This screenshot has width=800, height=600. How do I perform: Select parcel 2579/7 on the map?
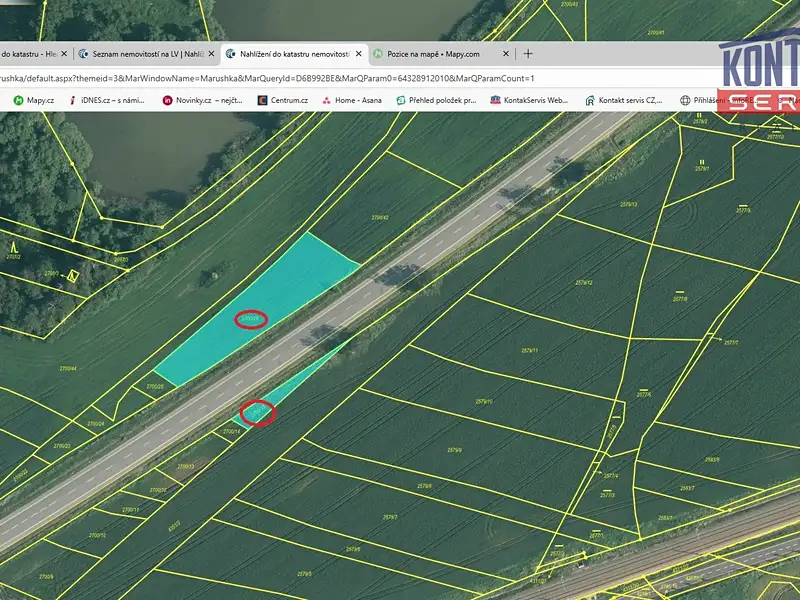(x=390, y=517)
